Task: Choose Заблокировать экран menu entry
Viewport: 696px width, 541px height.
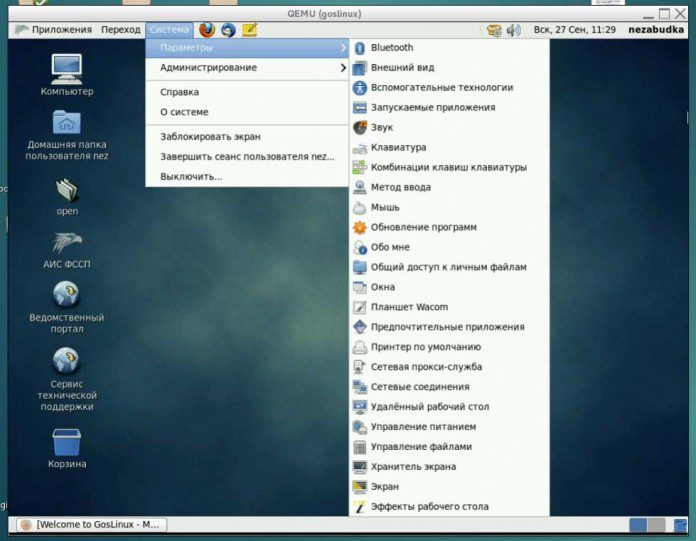Action: pos(247,137)
